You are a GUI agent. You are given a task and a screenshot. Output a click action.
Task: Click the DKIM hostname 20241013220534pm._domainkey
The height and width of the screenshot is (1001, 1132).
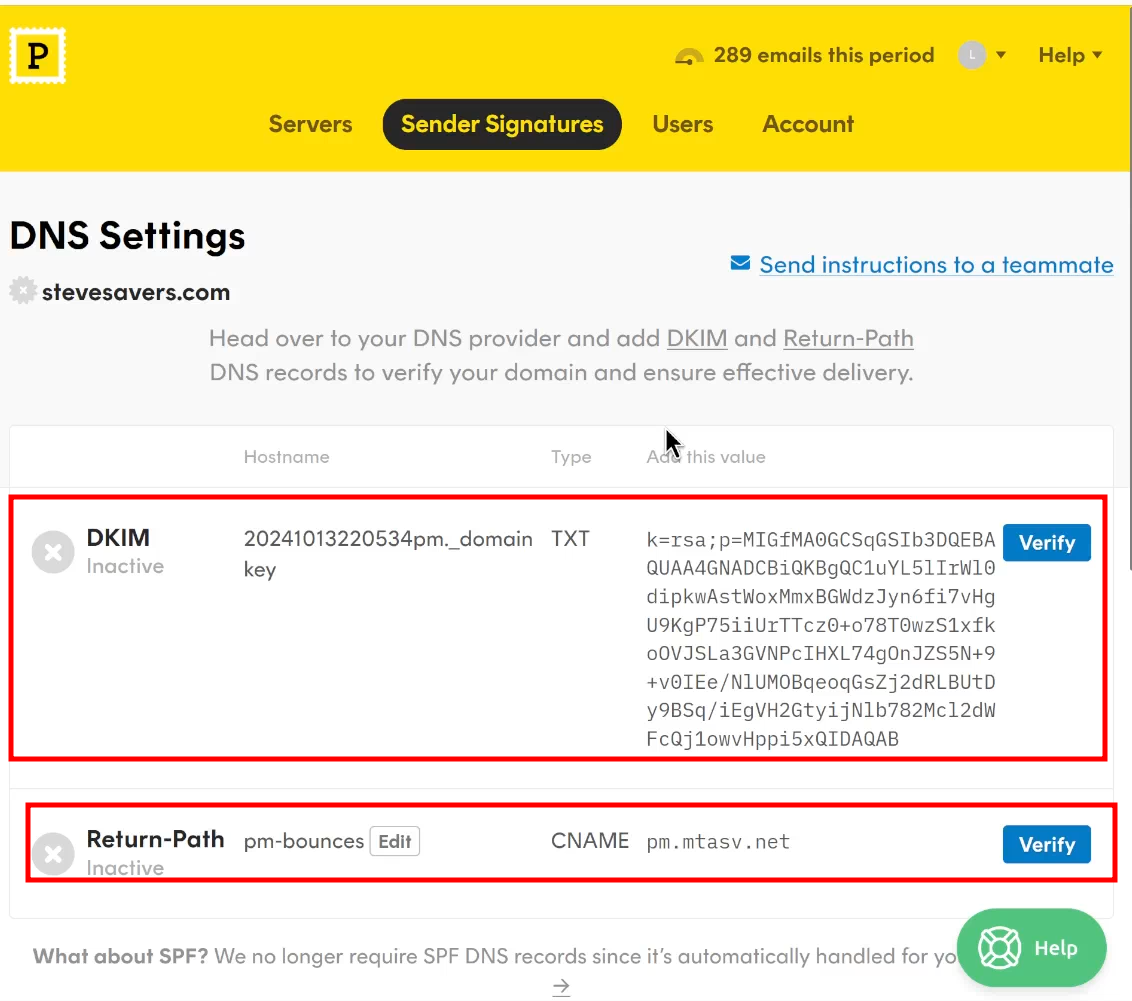click(x=388, y=554)
